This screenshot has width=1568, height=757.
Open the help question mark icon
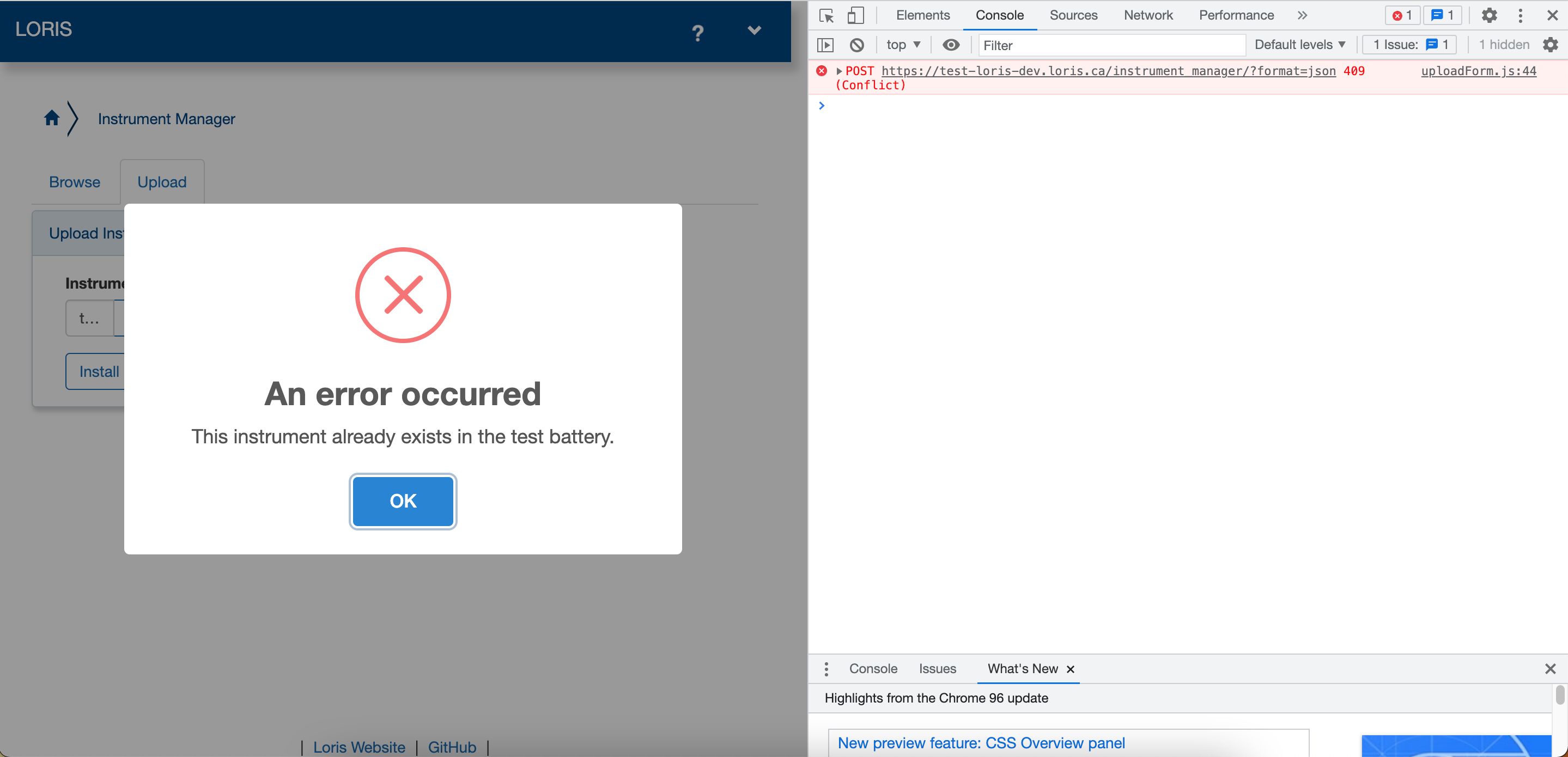[x=697, y=33]
